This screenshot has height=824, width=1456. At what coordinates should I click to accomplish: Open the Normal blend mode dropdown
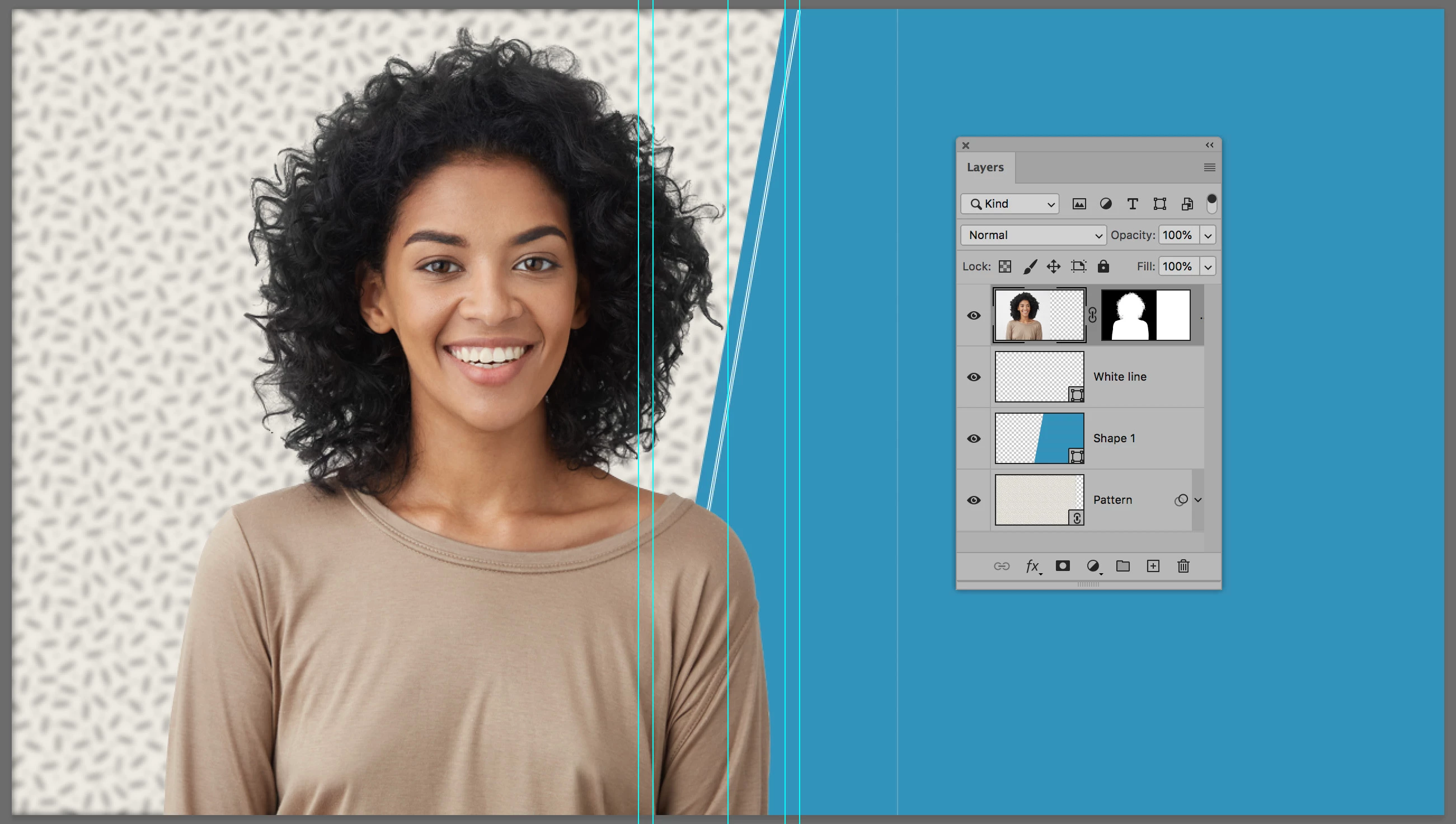1033,235
